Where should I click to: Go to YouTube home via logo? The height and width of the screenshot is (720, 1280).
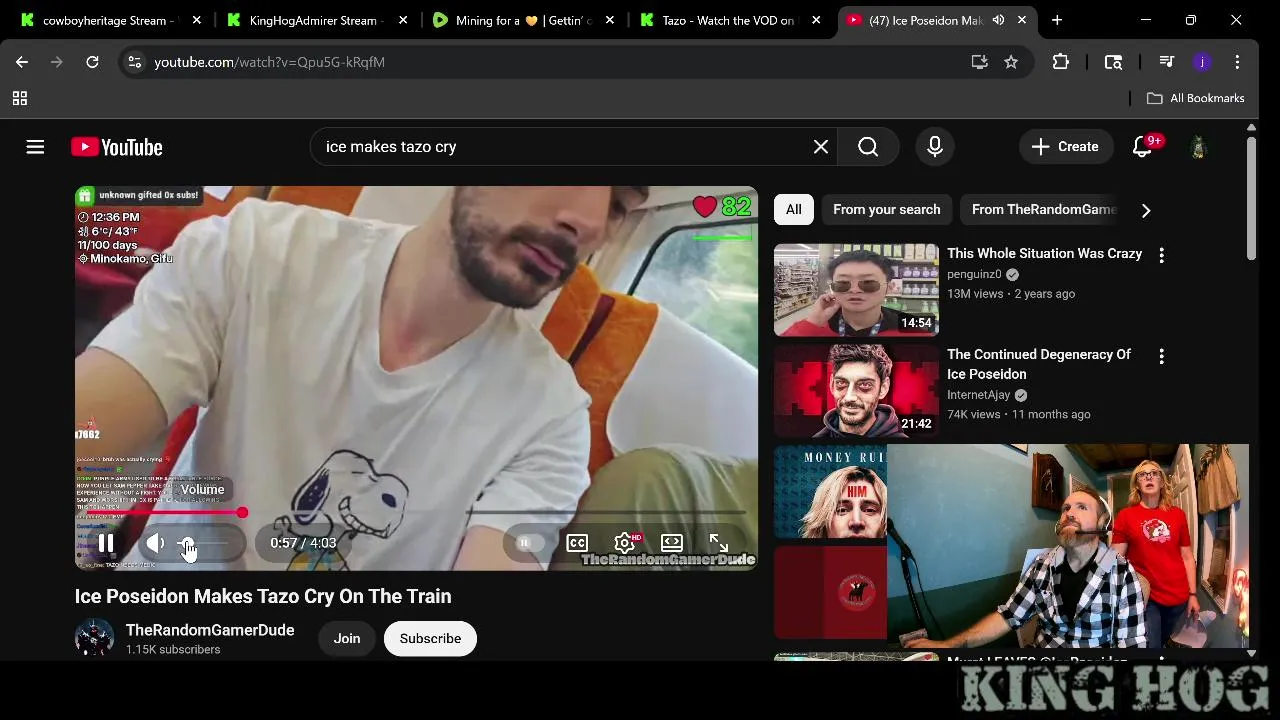[117, 147]
